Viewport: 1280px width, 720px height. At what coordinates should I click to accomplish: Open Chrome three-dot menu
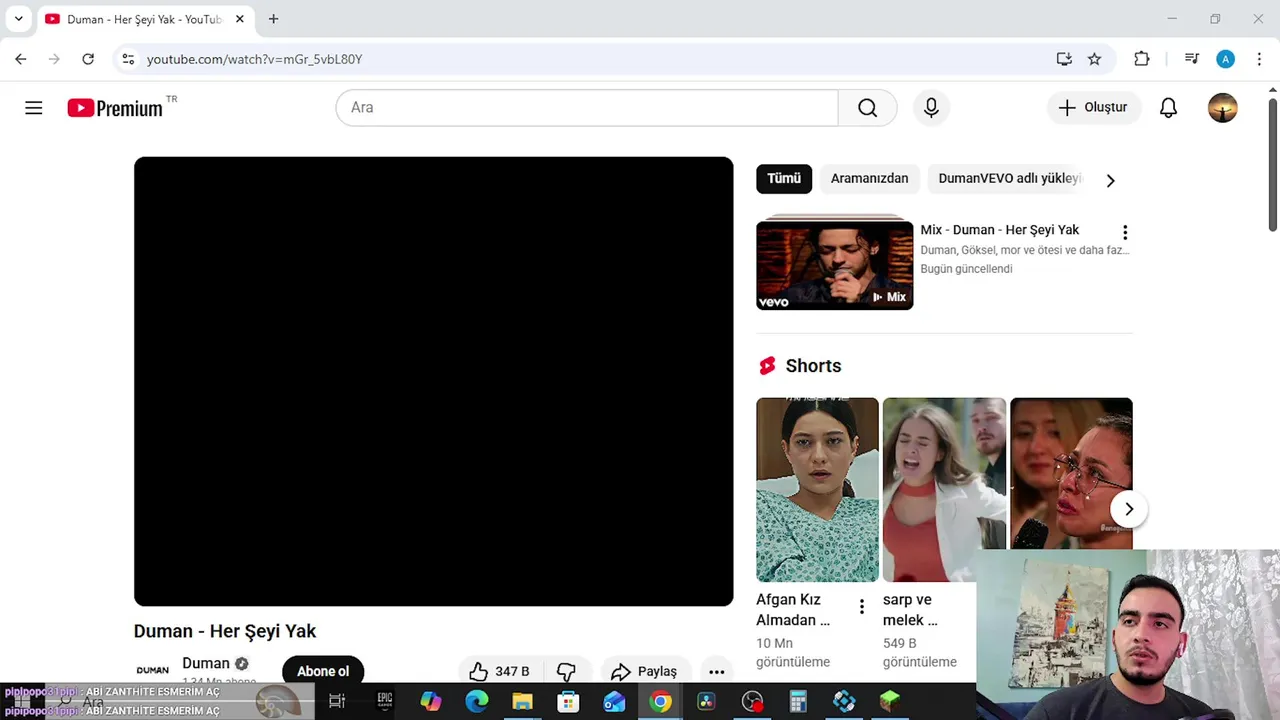click(x=1259, y=59)
